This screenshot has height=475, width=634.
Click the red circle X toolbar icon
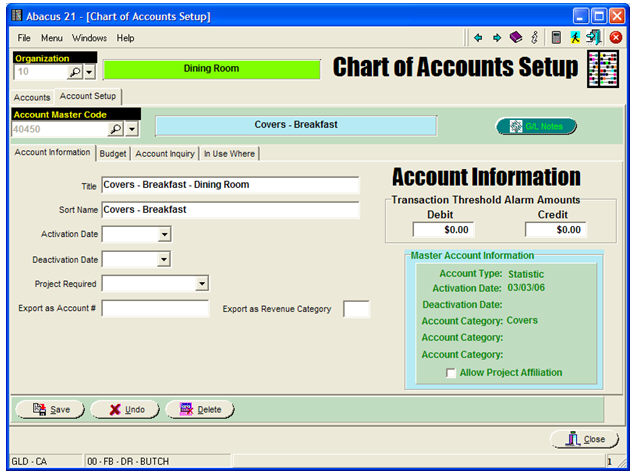click(x=615, y=38)
